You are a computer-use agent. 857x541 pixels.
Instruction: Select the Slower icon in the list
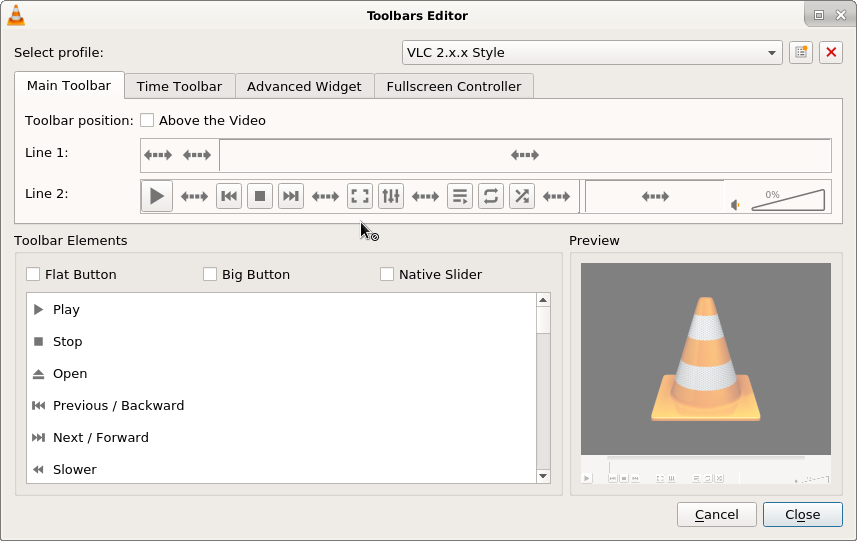(x=38, y=469)
